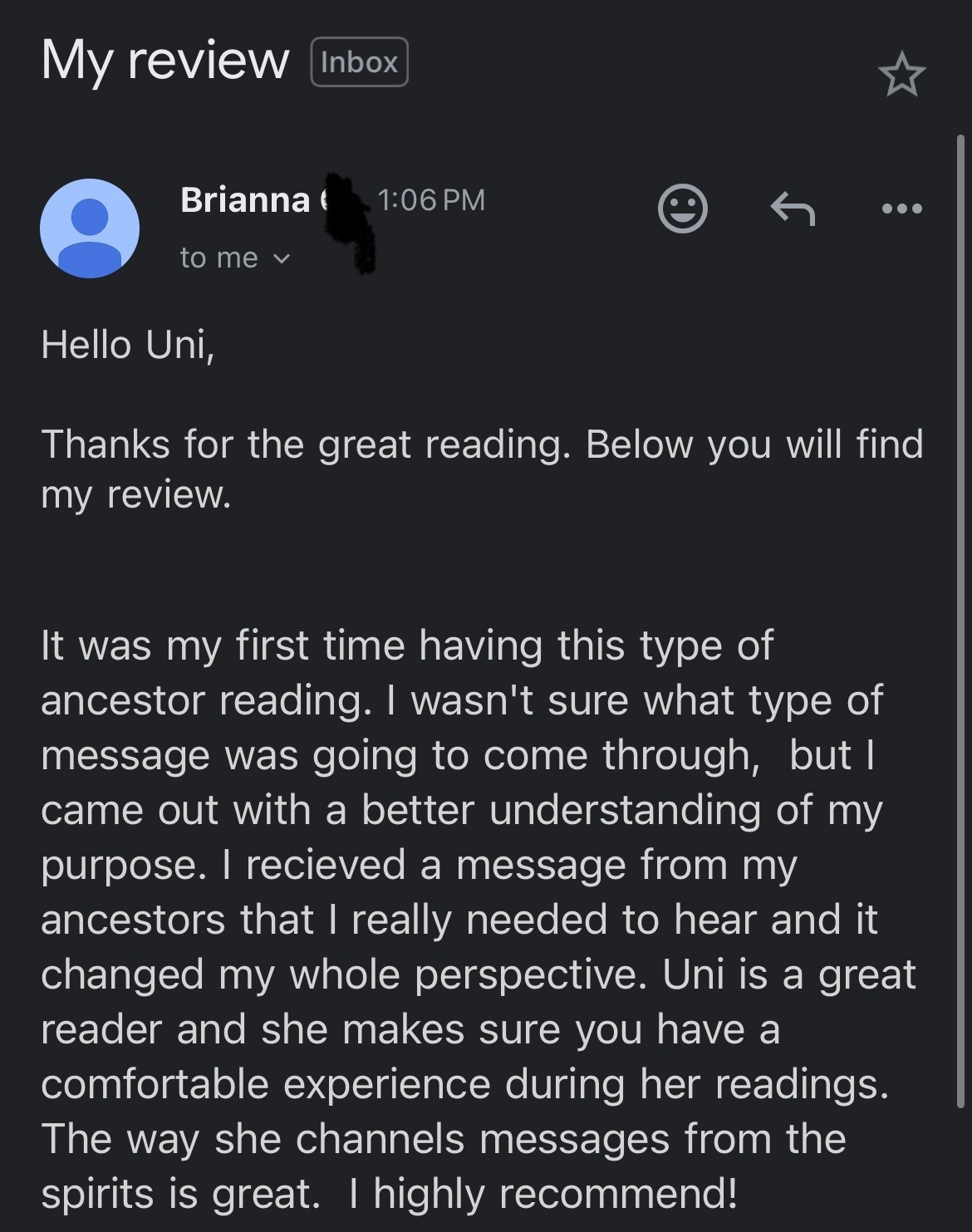Click the Inbox label tag
Image resolution: width=972 pixels, height=1232 pixels.
click(359, 62)
